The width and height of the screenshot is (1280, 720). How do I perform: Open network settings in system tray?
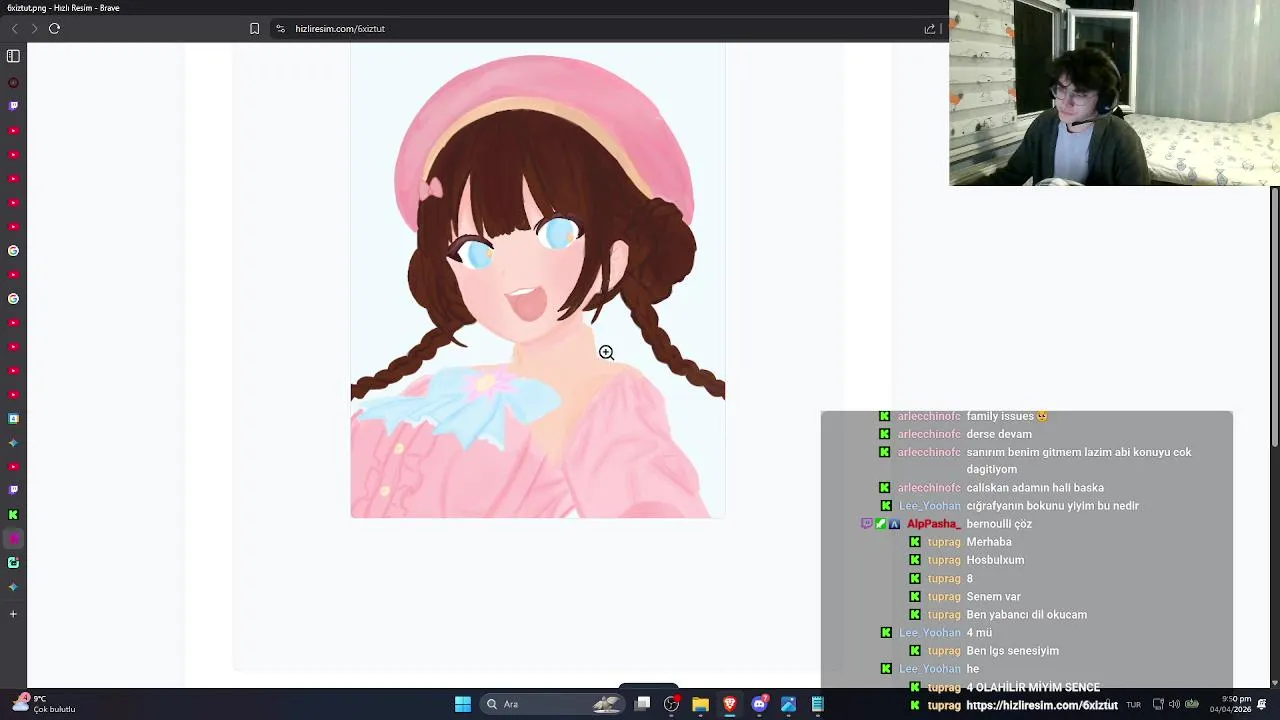(1158, 705)
